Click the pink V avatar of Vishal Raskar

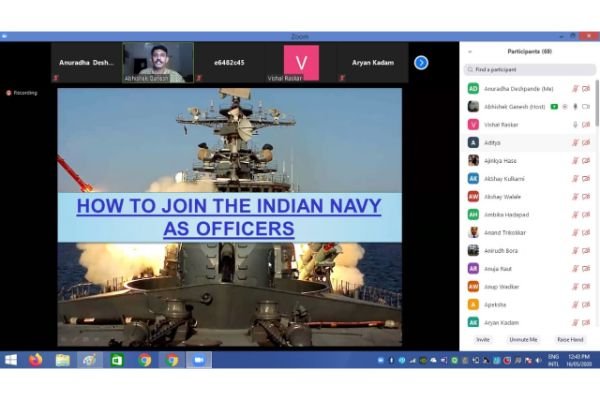(x=473, y=125)
